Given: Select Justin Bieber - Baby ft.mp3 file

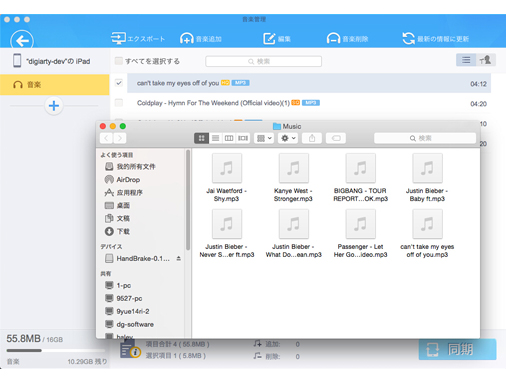Looking at the screenshot, I should click(427, 178).
